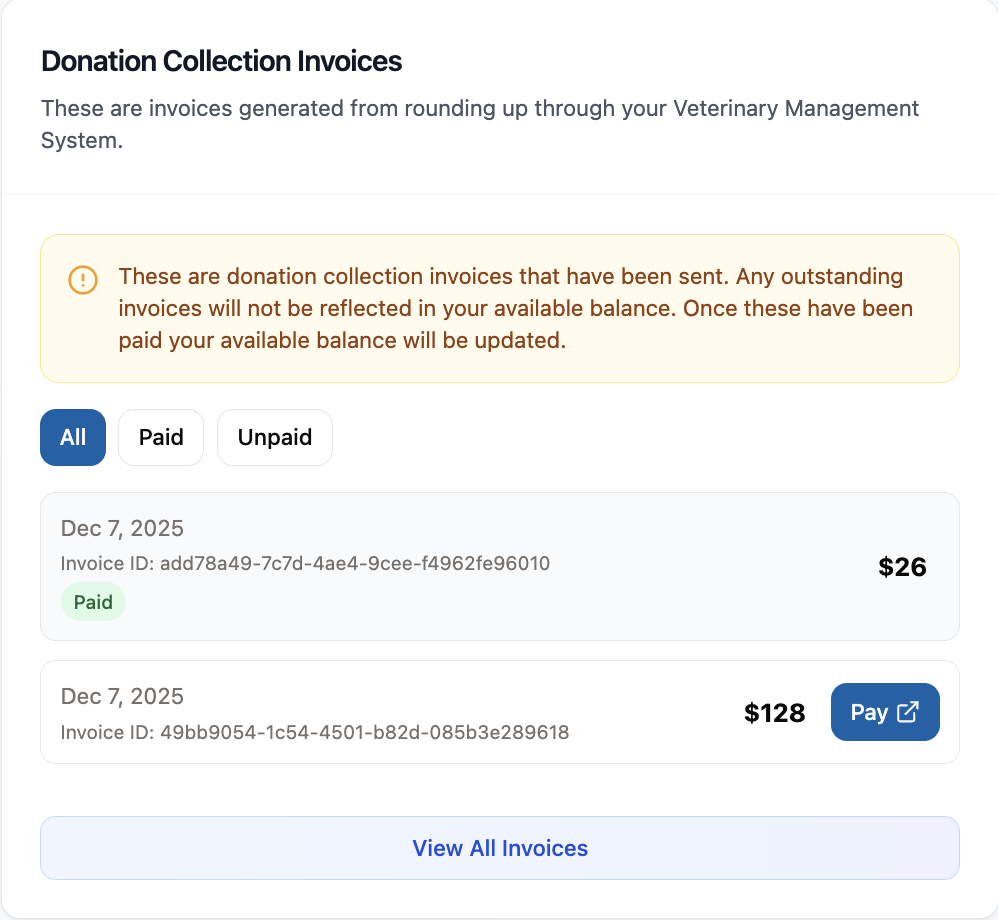Image resolution: width=998 pixels, height=920 pixels.
Task: Show only Unpaid invoices
Action: pos(275,437)
